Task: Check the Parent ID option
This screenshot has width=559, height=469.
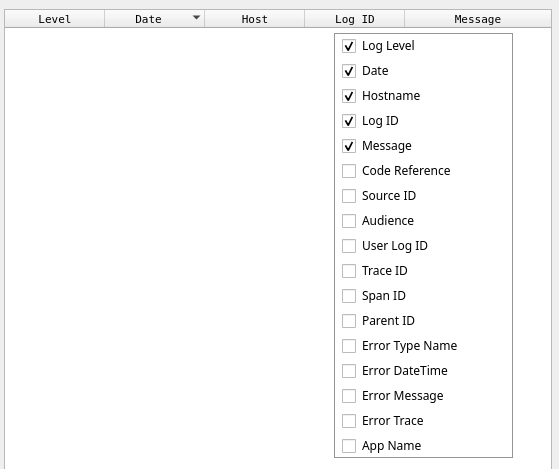Action: pos(349,321)
